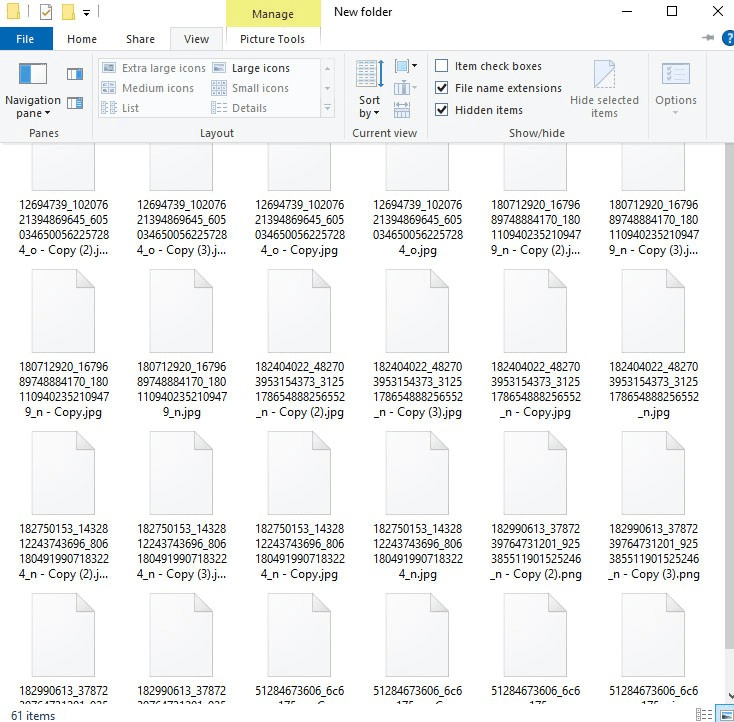734x722 pixels.
Task: Open the Help question mark icon
Action: 728,38
